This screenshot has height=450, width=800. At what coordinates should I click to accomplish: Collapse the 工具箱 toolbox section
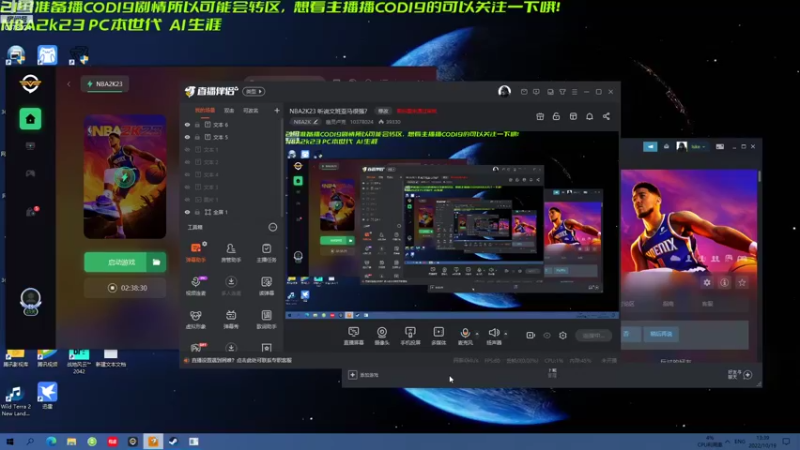pos(273,227)
